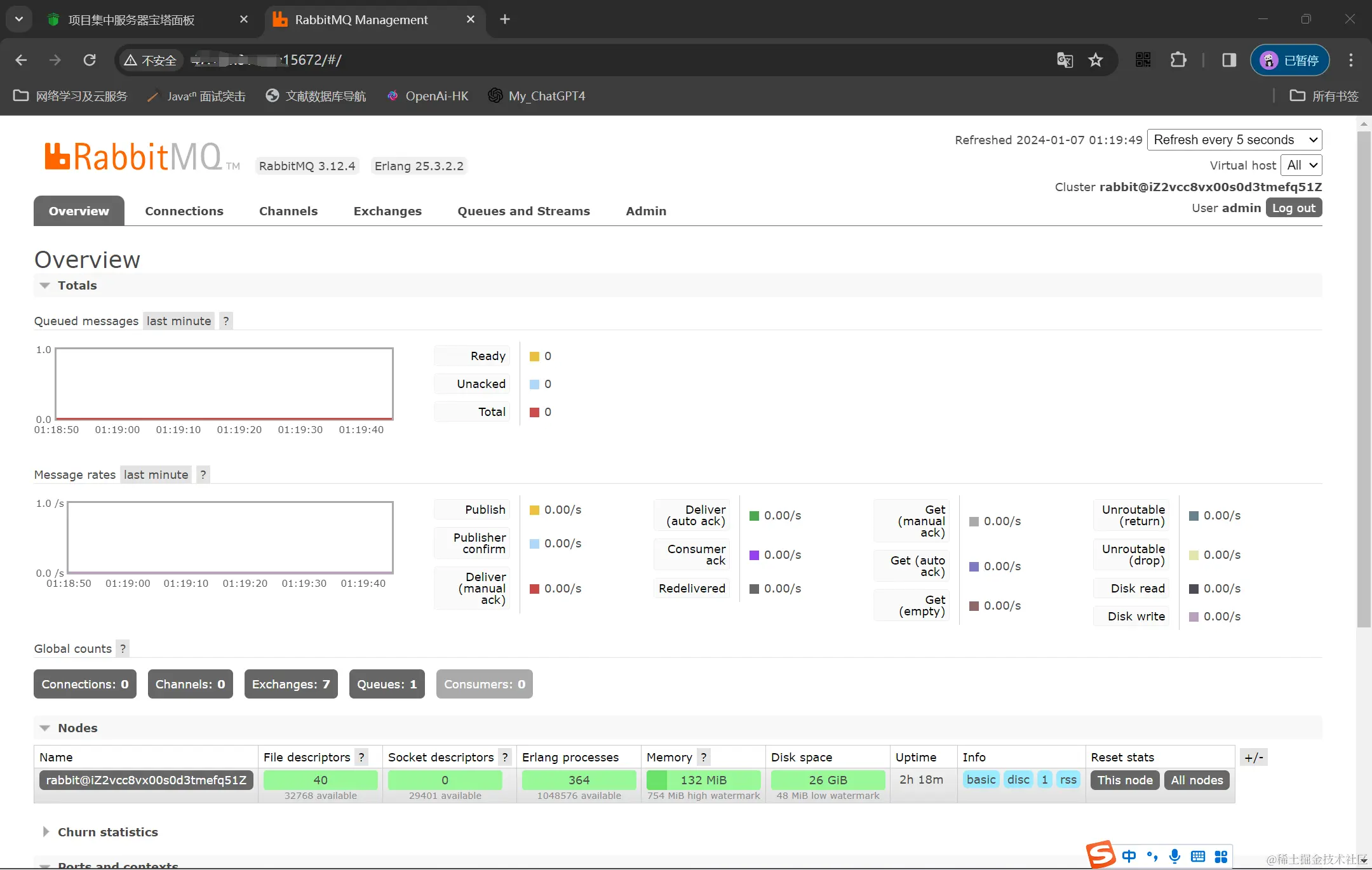Open the My_ChatGPT4 bookmark
The image size is (1372, 870).
(537, 96)
